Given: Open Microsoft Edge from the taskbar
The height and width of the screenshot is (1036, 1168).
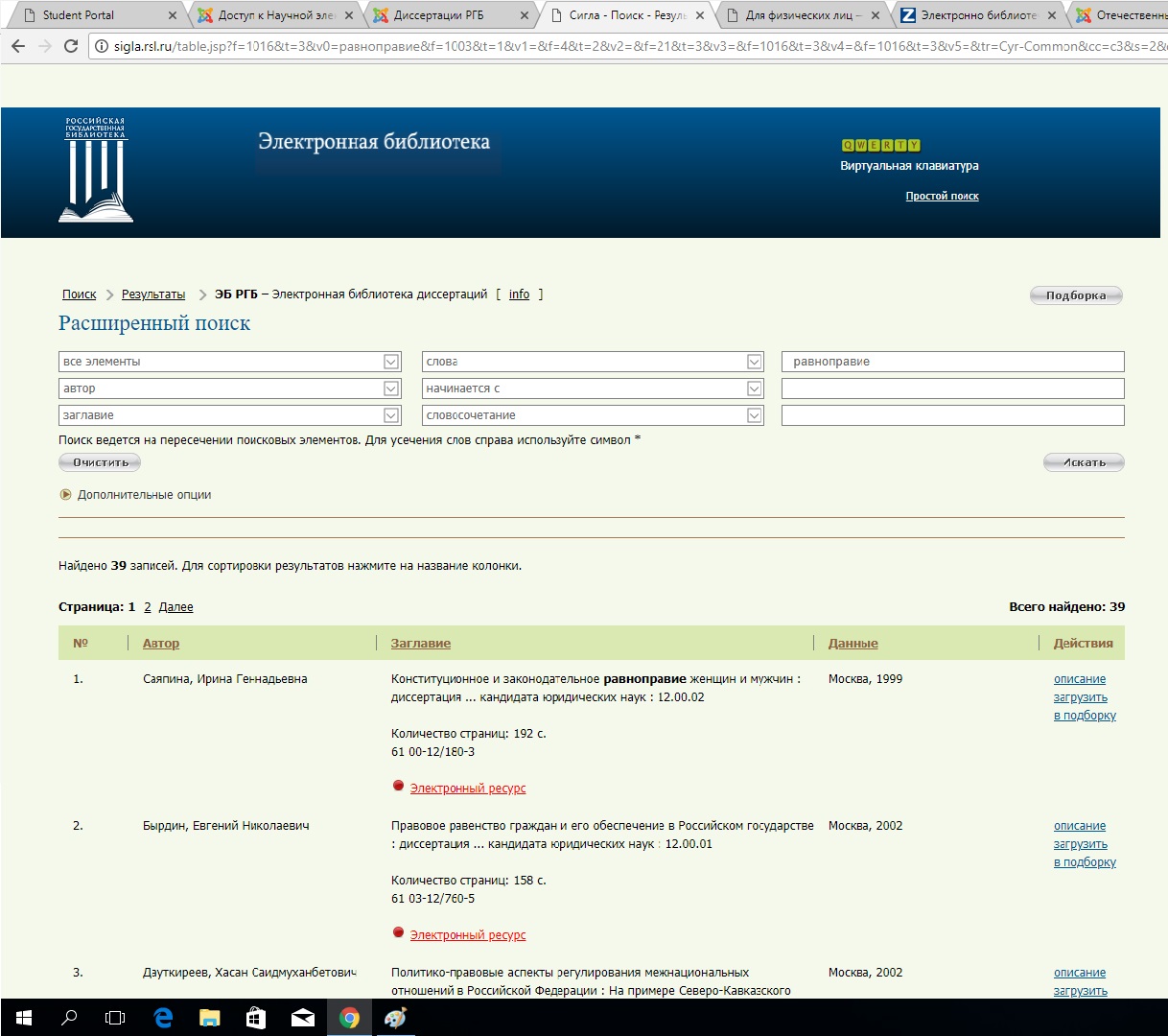Looking at the screenshot, I should point(163,1018).
